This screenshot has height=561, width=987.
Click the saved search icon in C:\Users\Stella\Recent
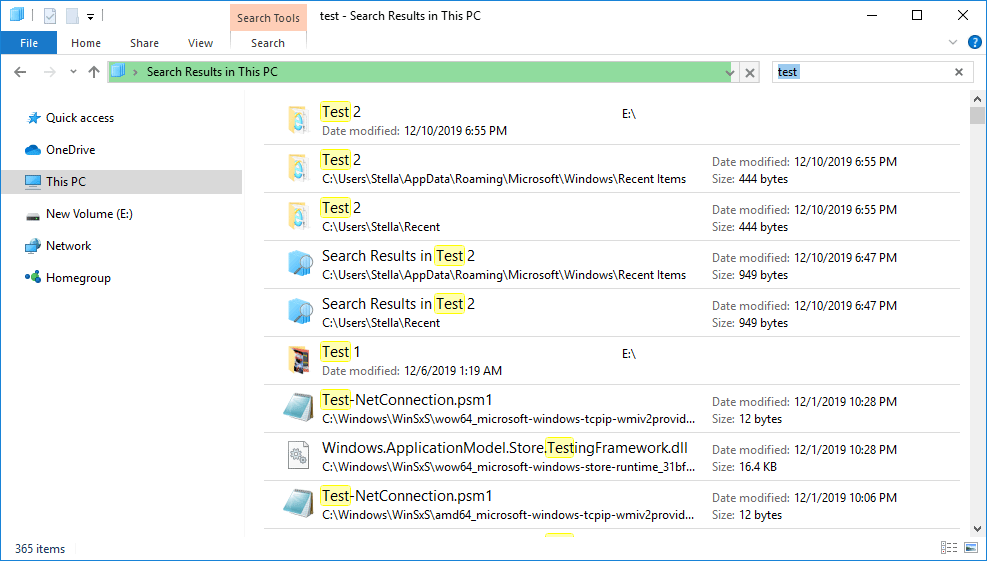coord(300,312)
